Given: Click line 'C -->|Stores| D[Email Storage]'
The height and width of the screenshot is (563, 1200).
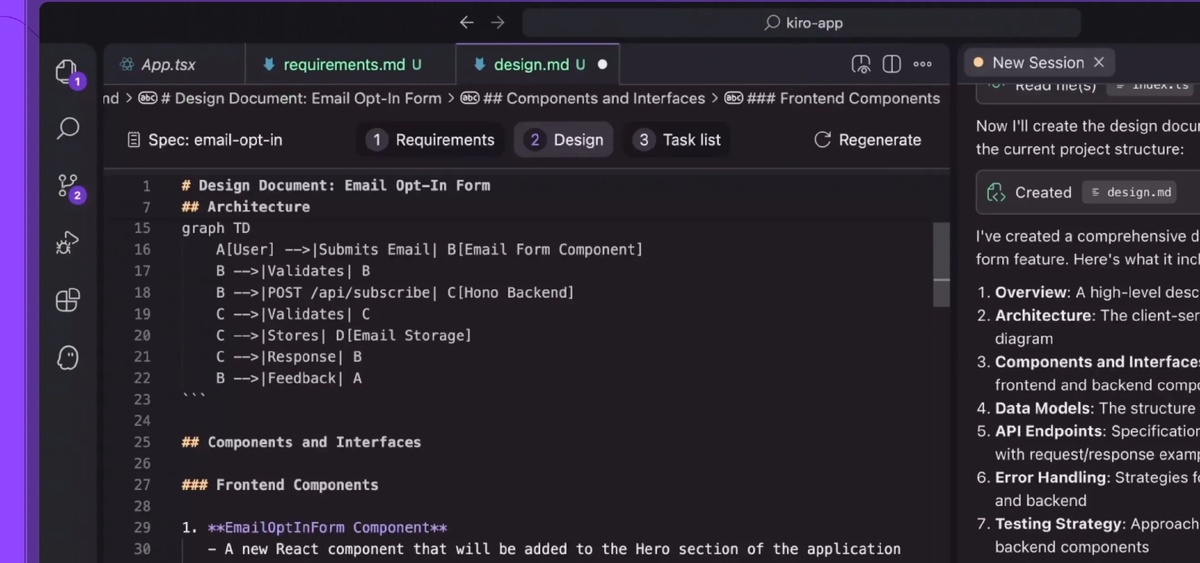Looking at the screenshot, I should pyautogui.click(x=343, y=336).
